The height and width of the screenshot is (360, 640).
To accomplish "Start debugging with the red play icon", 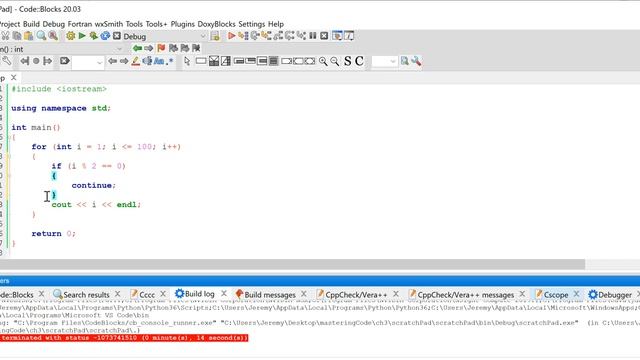I will tap(231, 36).
